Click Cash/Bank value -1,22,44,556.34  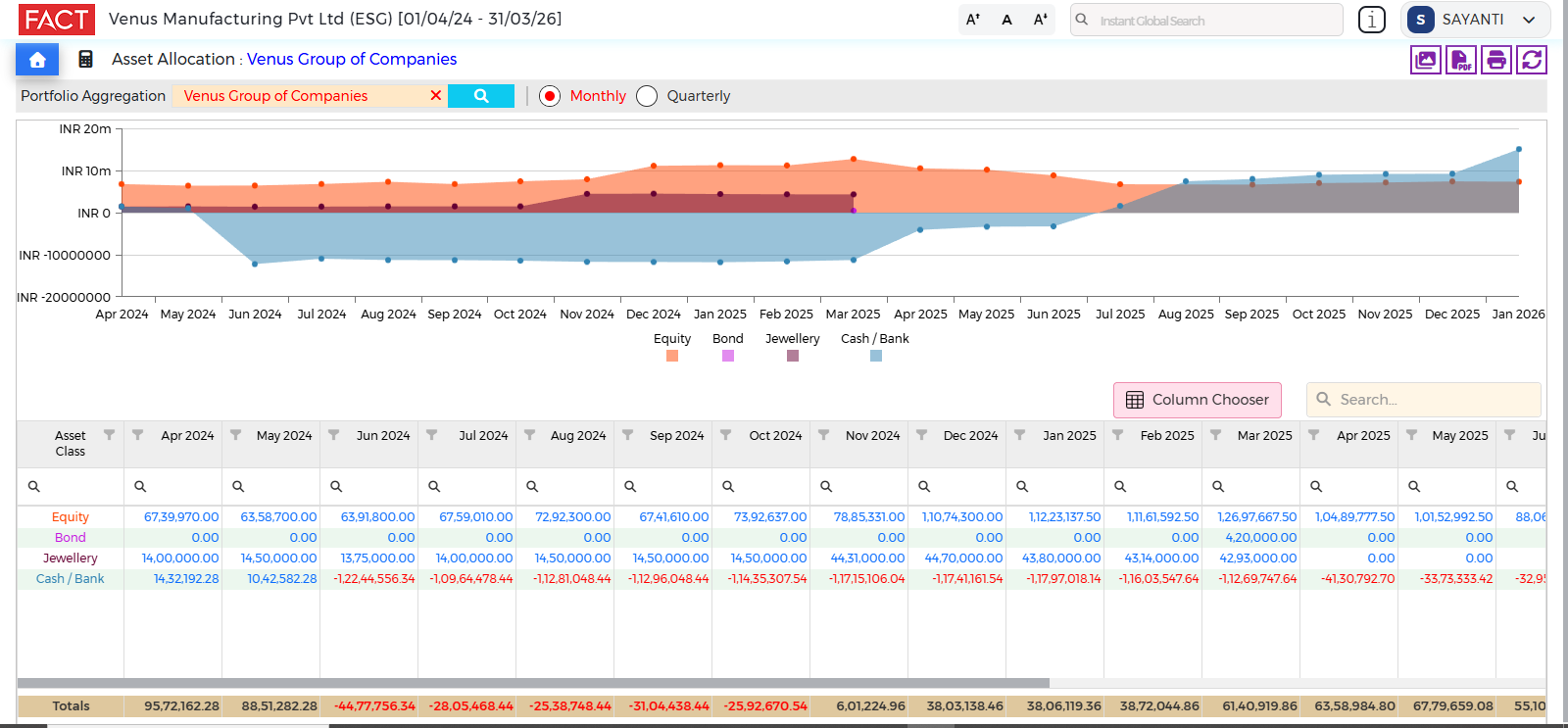(x=374, y=579)
